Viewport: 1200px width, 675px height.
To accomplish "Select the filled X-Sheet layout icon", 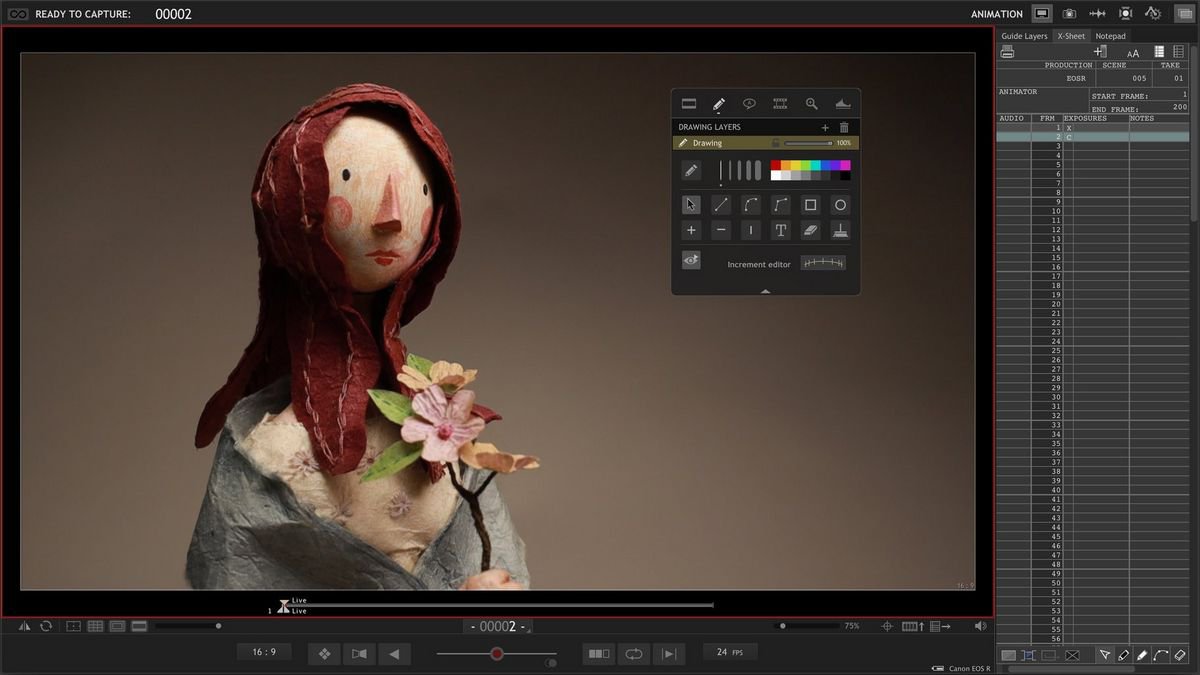I will pos(1159,52).
